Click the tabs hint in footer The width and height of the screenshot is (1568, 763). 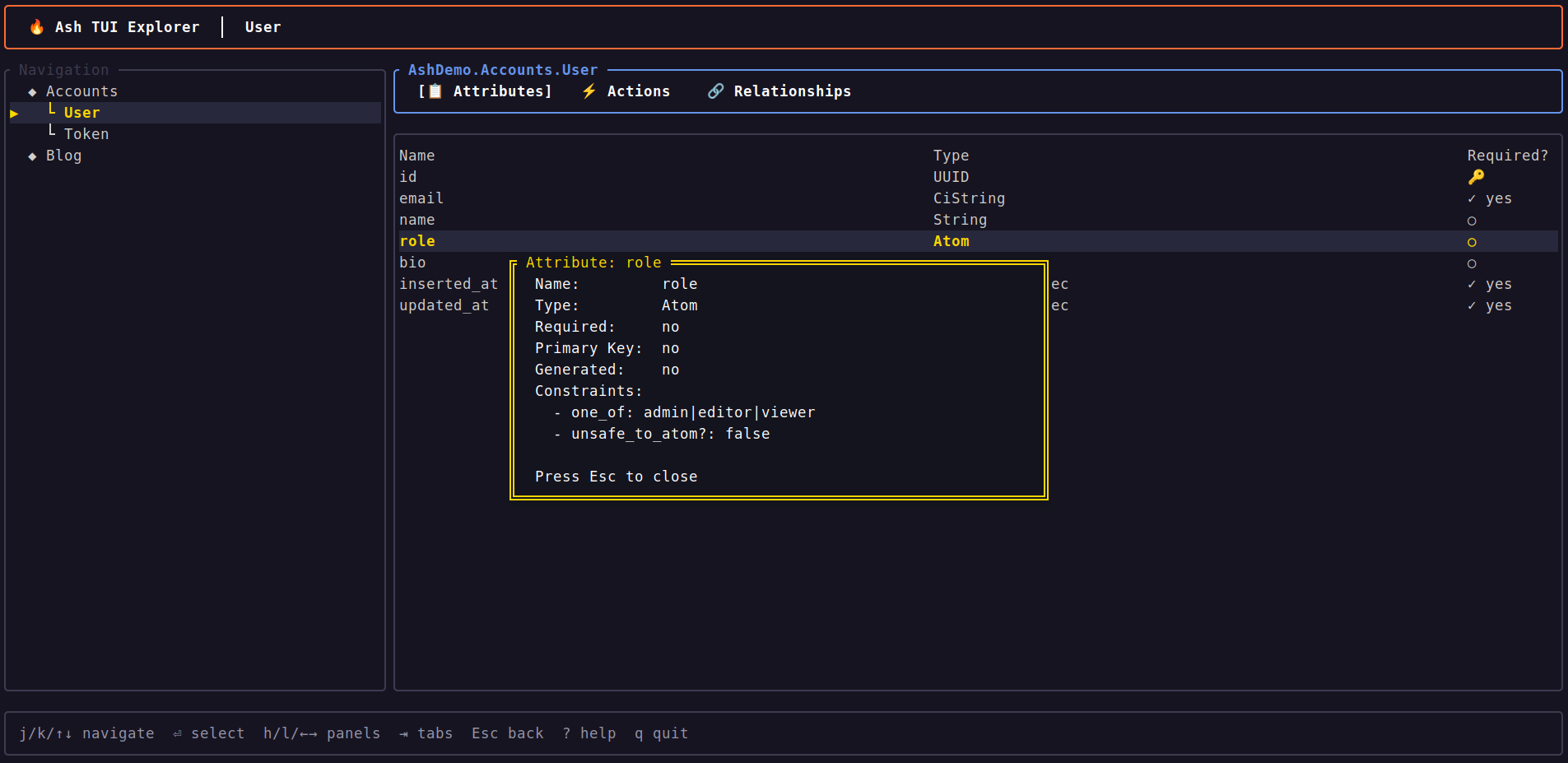click(x=426, y=733)
